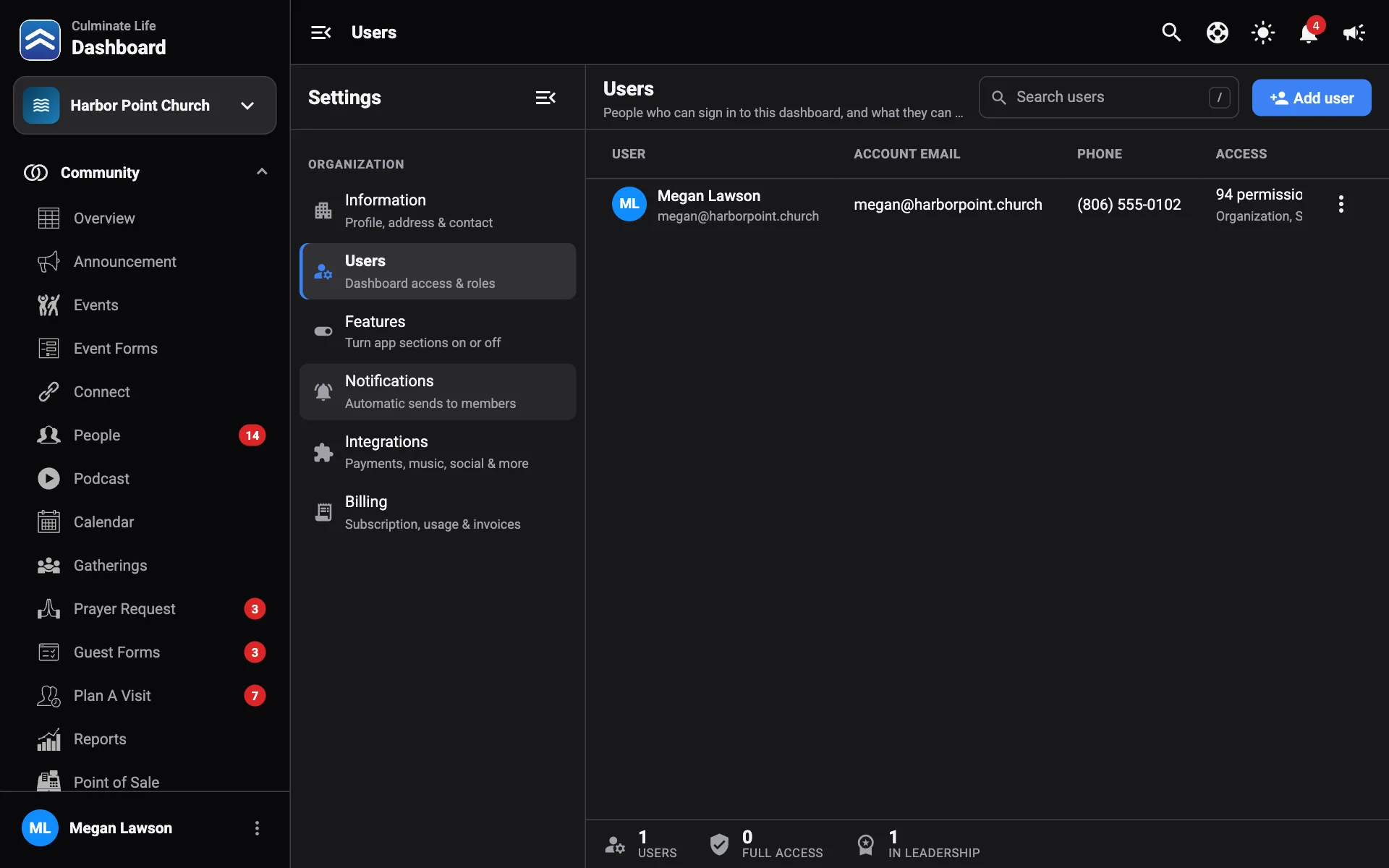Click the ML avatar in sidebar footer
The width and height of the screenshot is (1389, 868).
click(40, 828)
